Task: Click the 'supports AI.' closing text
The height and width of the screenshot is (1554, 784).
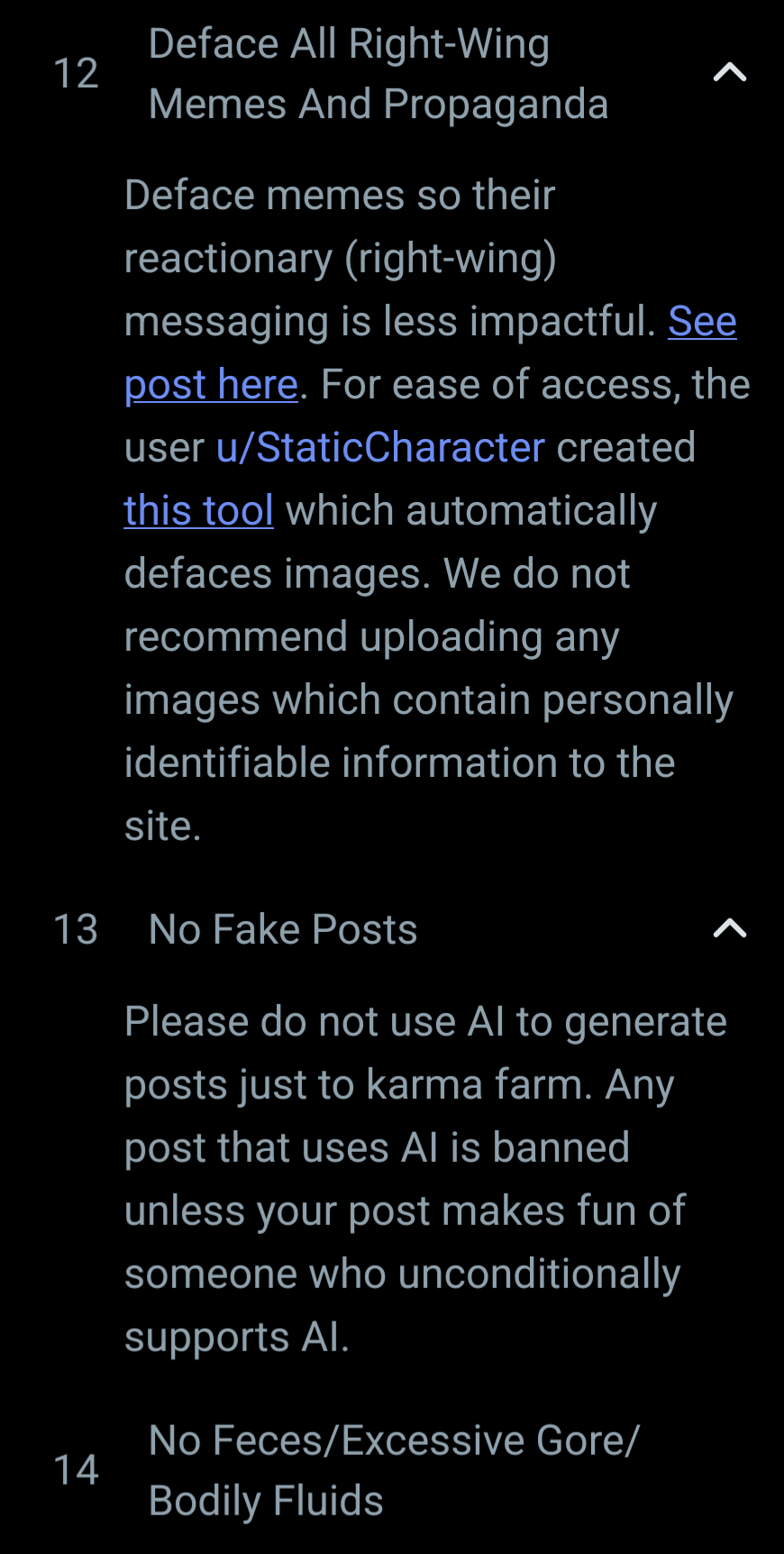Action: tap(236, 1338)
